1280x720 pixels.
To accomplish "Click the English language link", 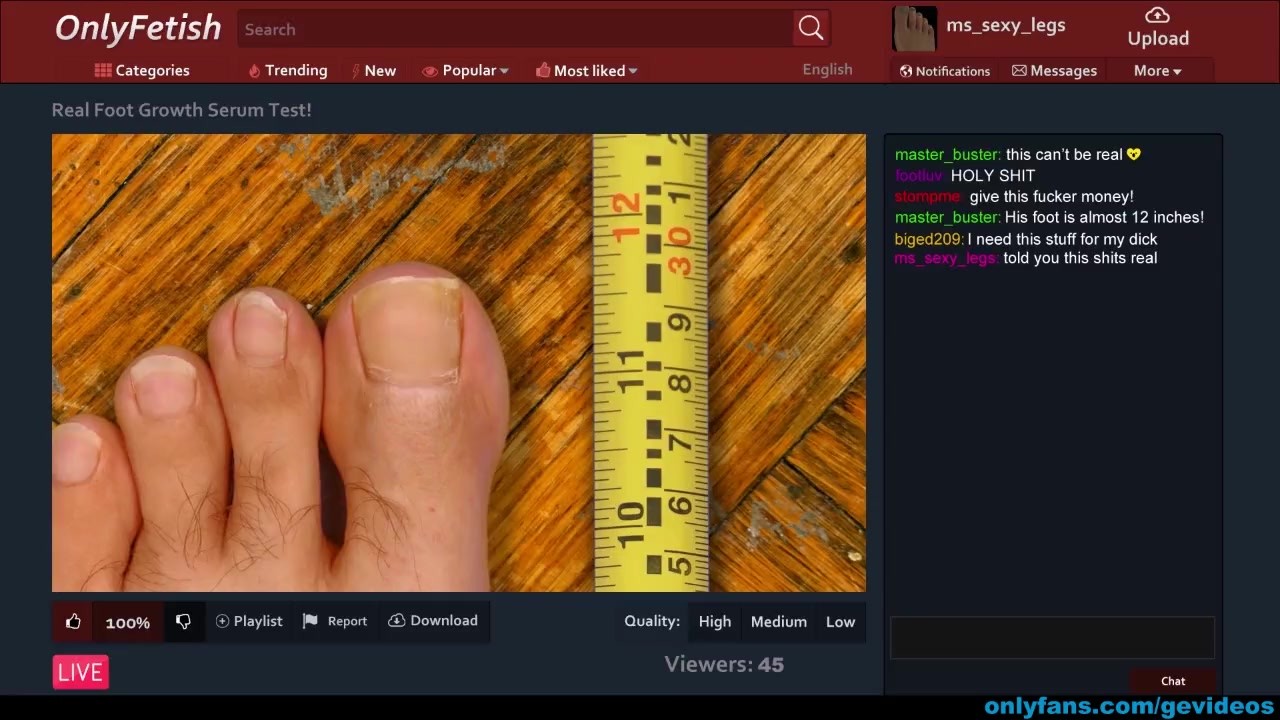I will pyautogui.click(x=827, y=70).
